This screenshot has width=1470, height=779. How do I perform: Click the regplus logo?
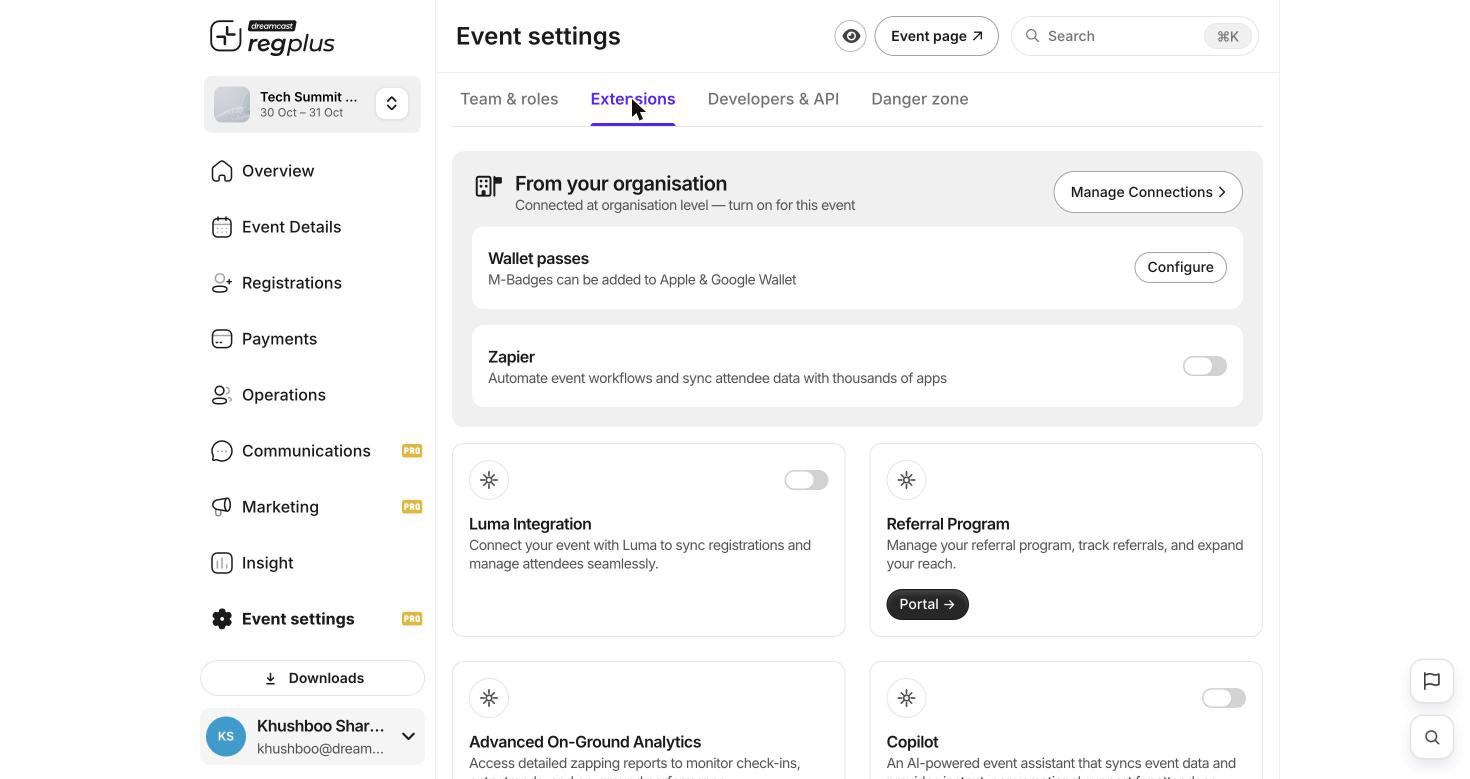point(272,37)
